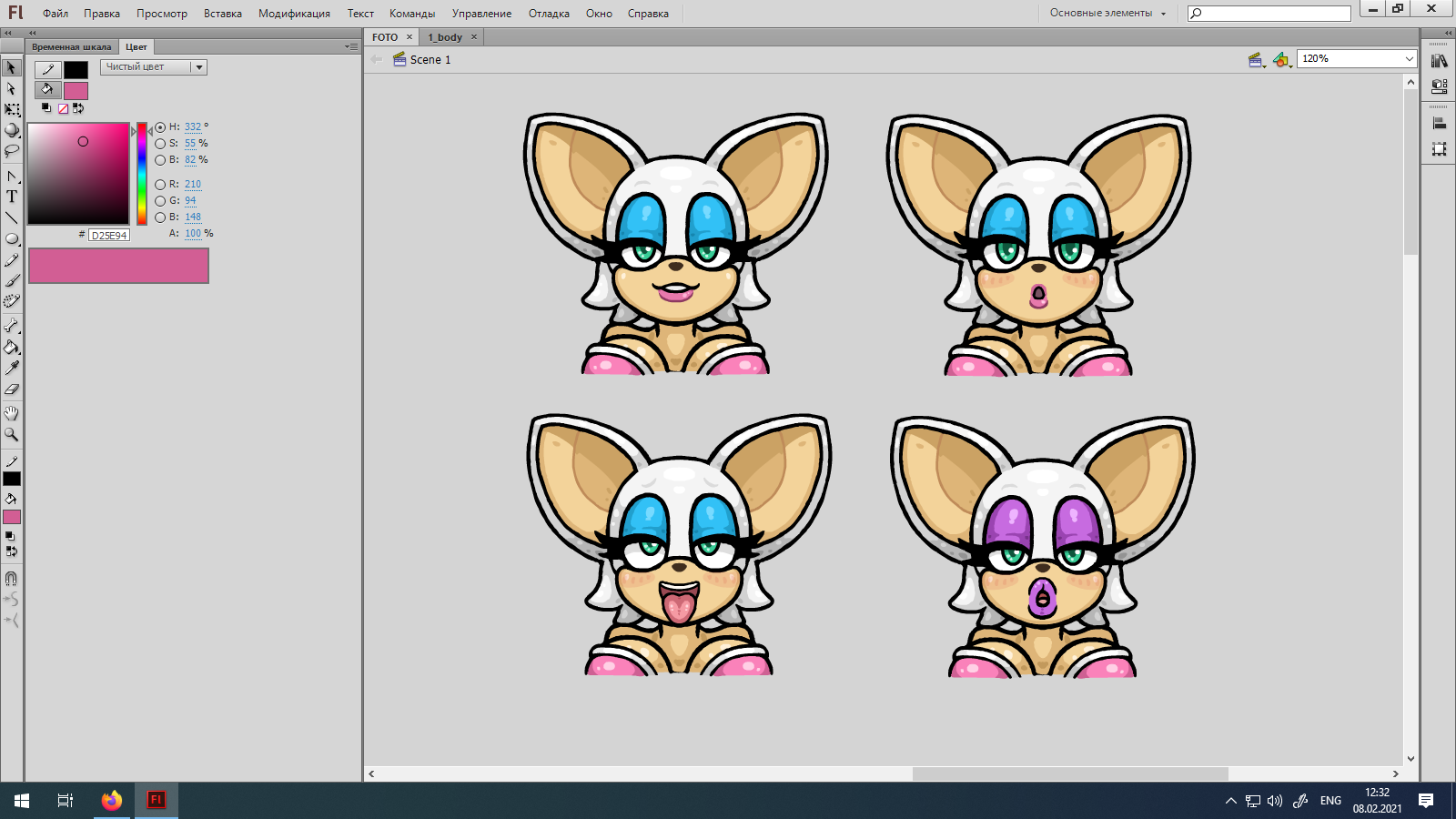Select the G (green) radio button

pos(160,201)
